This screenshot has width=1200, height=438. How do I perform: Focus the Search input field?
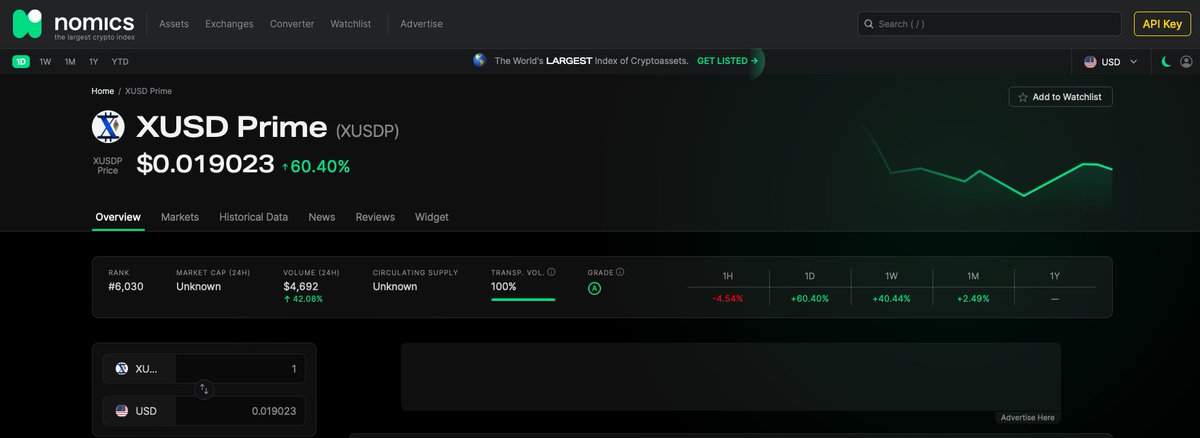989,24
